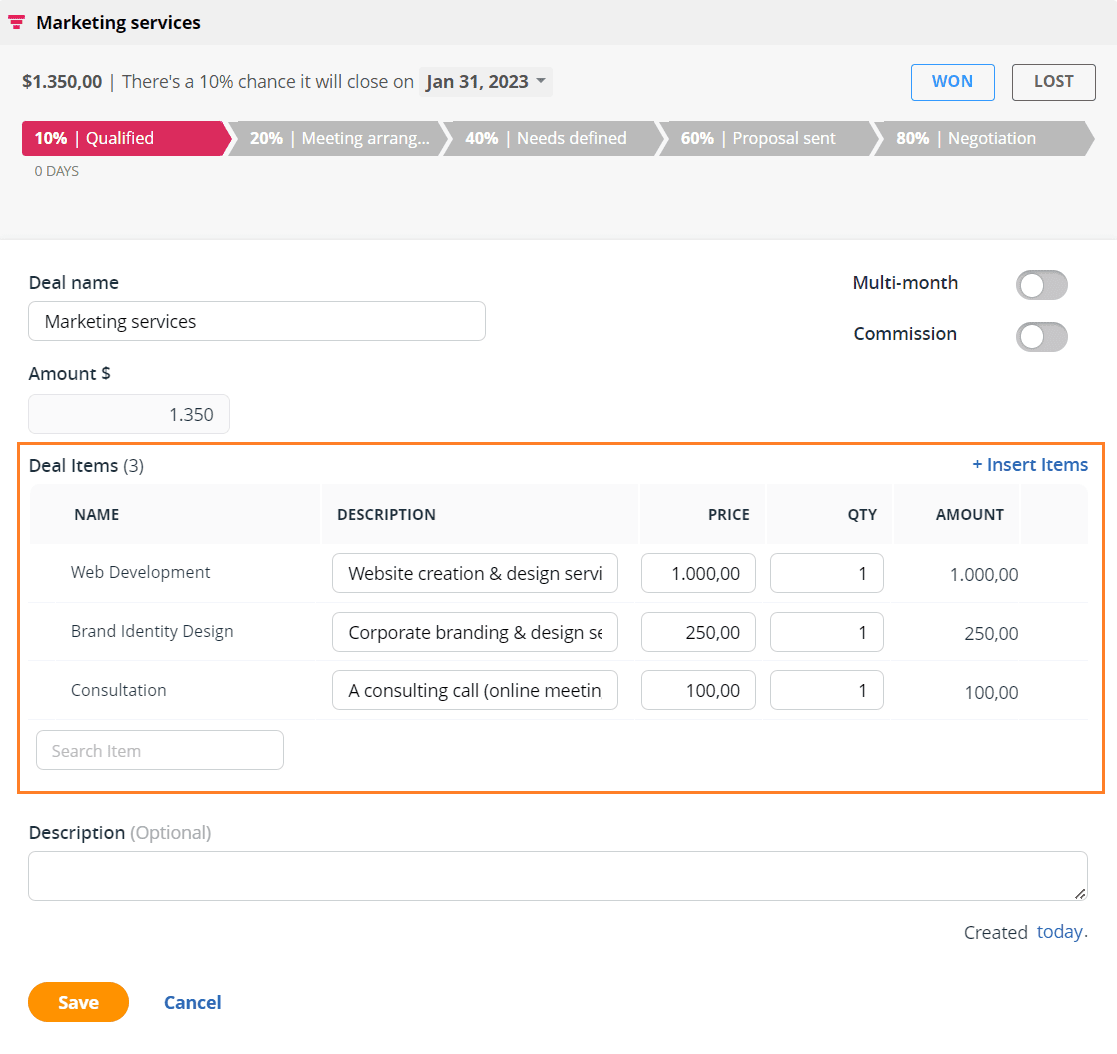Select the 40% Needs defined stage

tap(545, 138)
